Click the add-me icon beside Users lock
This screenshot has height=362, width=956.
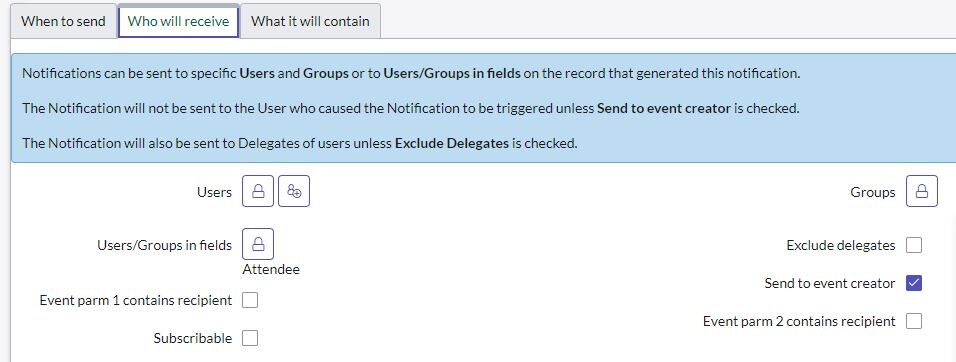tap(294, 191)
